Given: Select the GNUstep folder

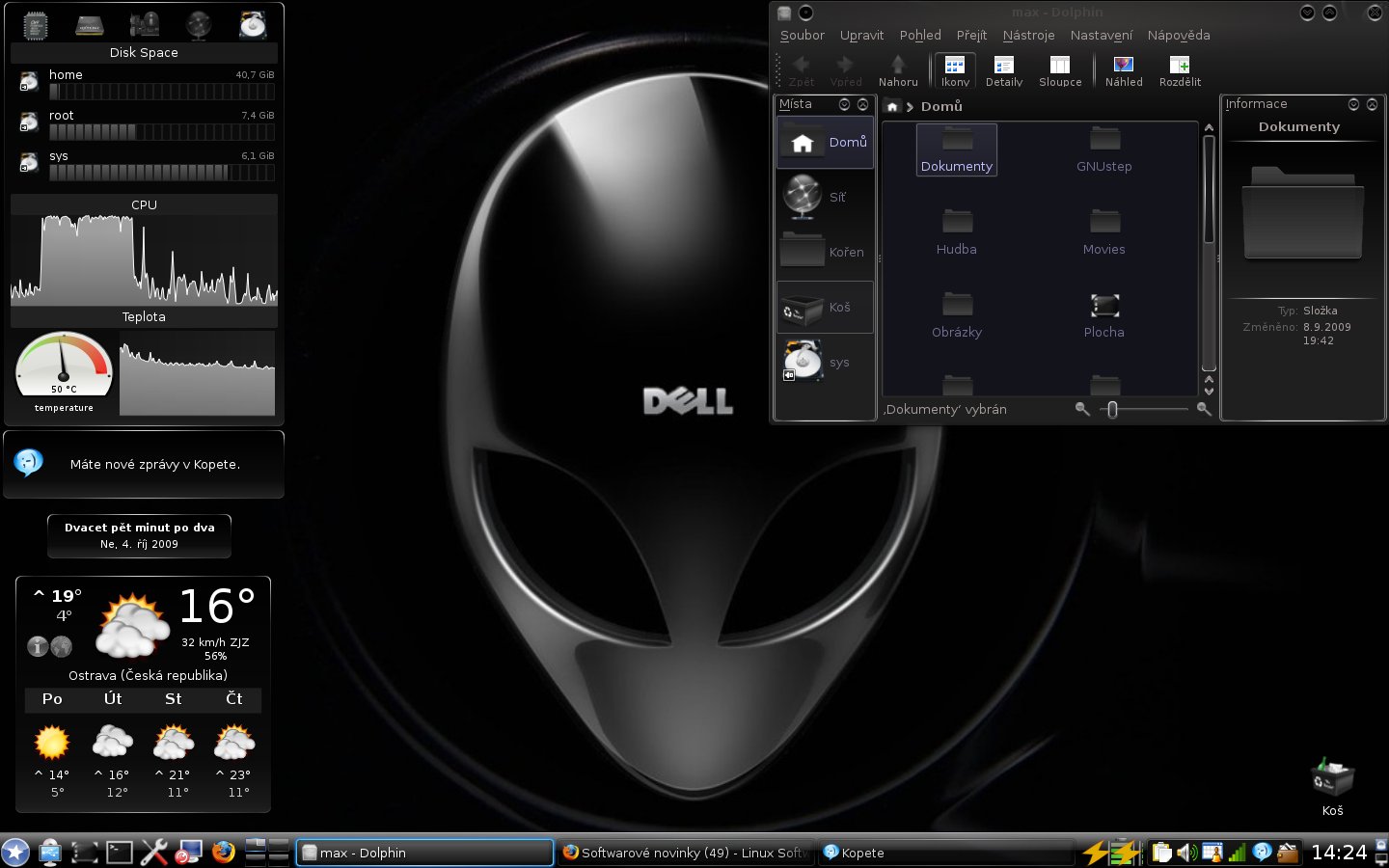Looking at the screenshot, I should 1104,149.
